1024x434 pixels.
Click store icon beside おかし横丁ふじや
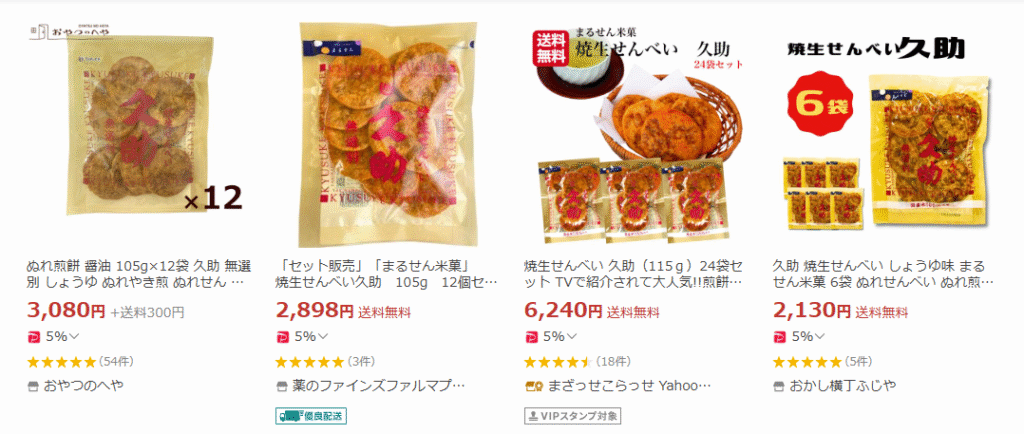click(x=778, y=386)
